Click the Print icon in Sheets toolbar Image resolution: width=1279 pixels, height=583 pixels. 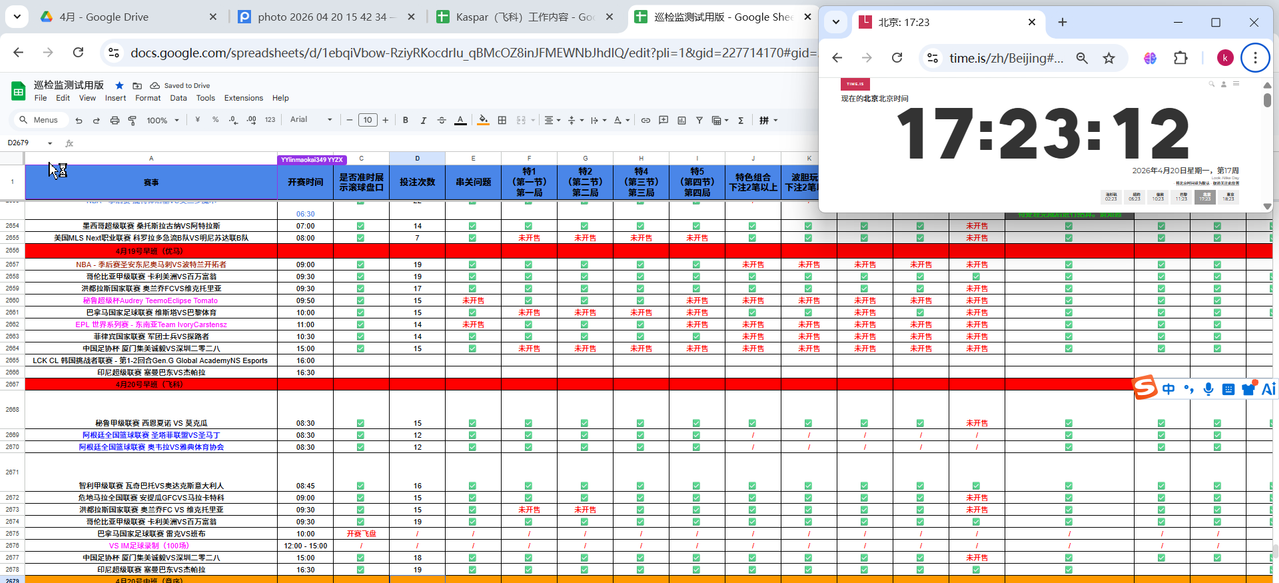pyautogui.click(x=114, y=120)
